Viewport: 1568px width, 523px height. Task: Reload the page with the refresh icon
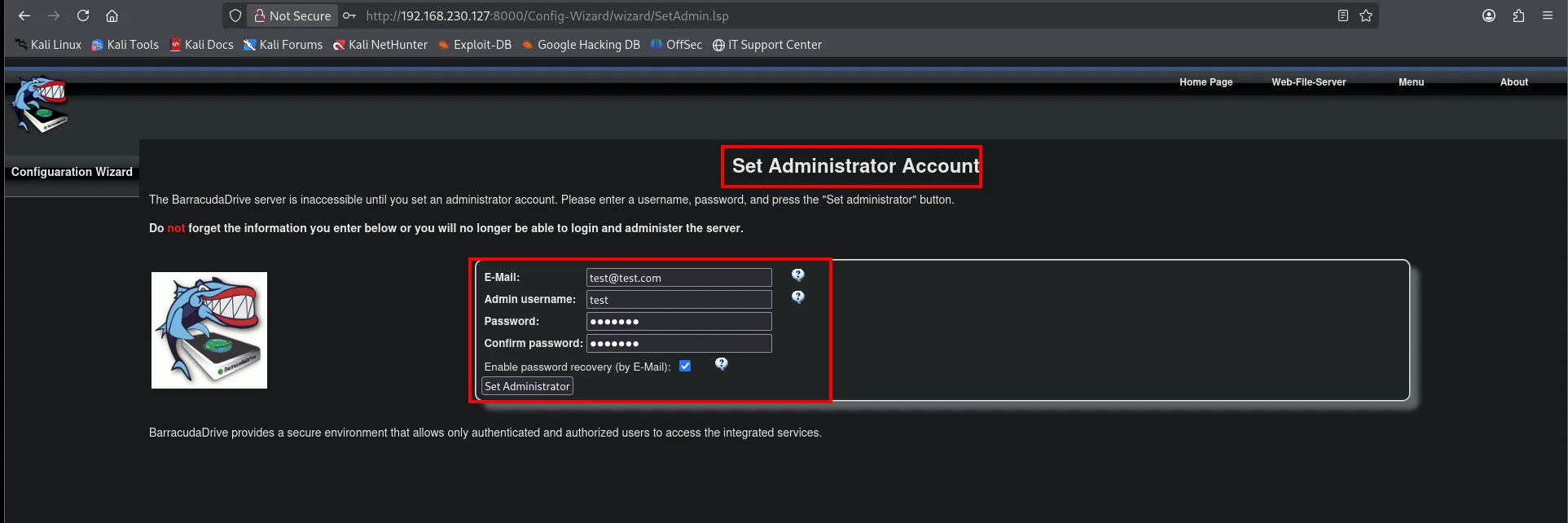(83, 15)
